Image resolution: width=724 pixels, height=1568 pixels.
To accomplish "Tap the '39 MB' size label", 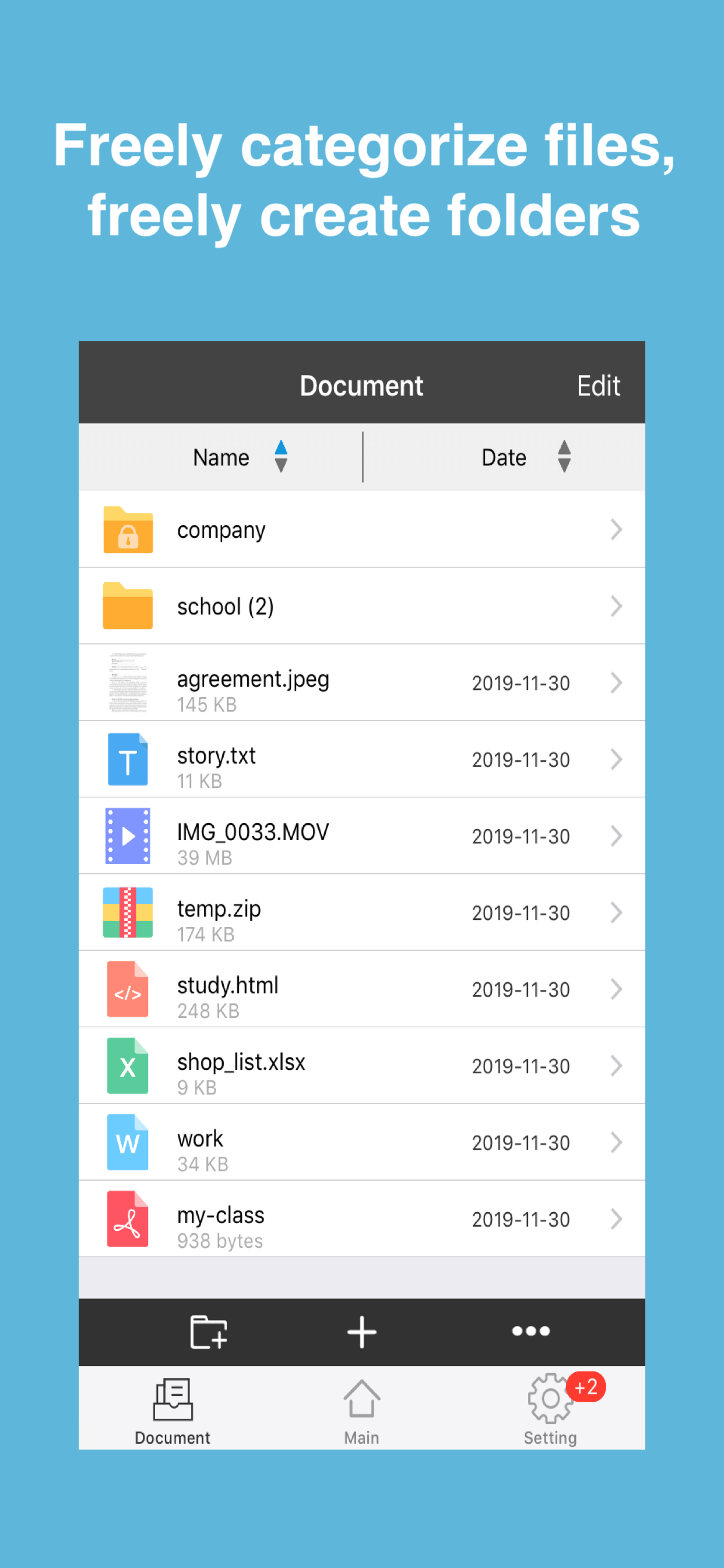I will coord(205,857).
